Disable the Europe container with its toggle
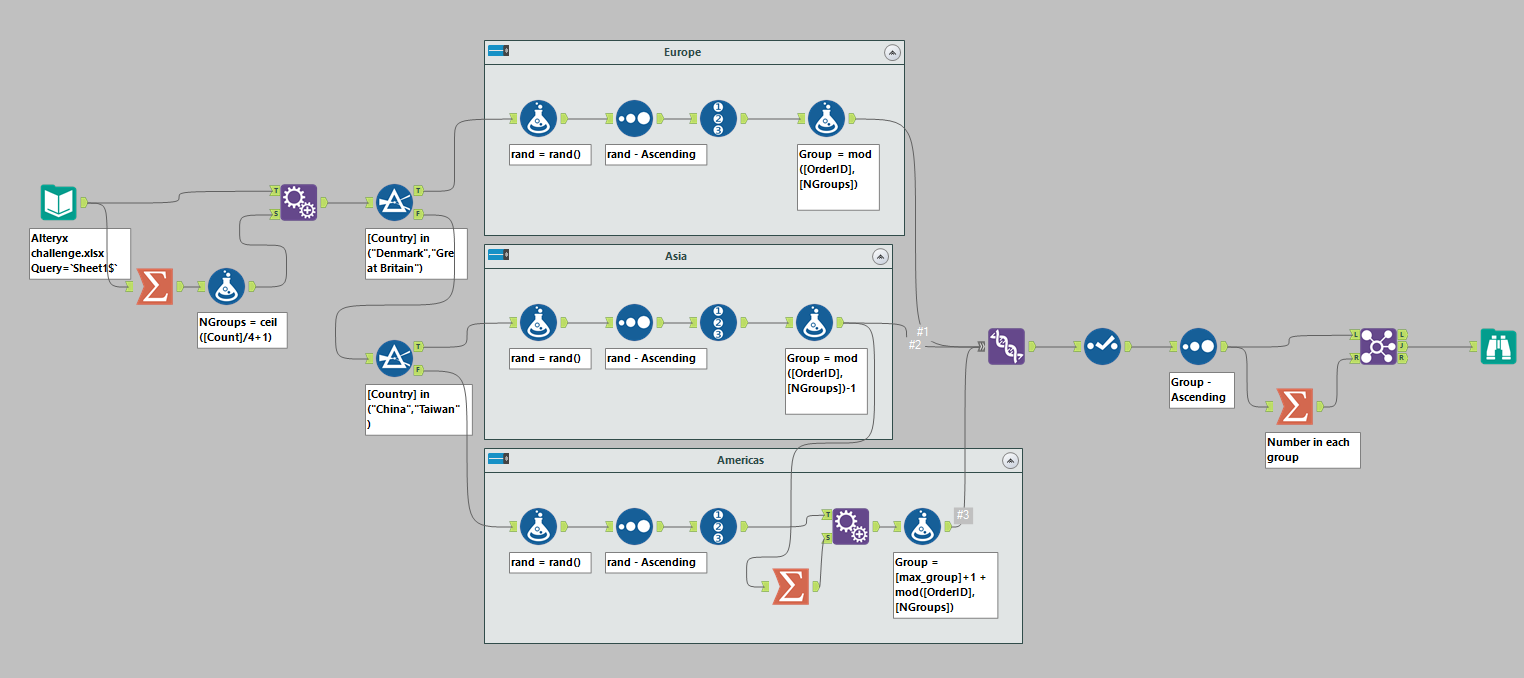1524x678 pixels. [496, 51]
